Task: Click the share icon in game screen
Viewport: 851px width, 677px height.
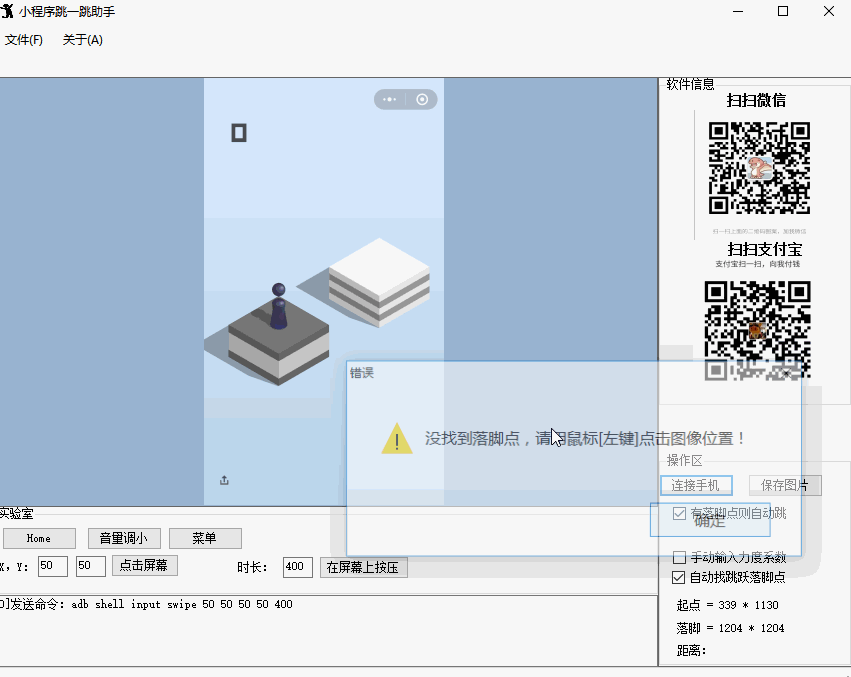Action: tap(224, 480)
